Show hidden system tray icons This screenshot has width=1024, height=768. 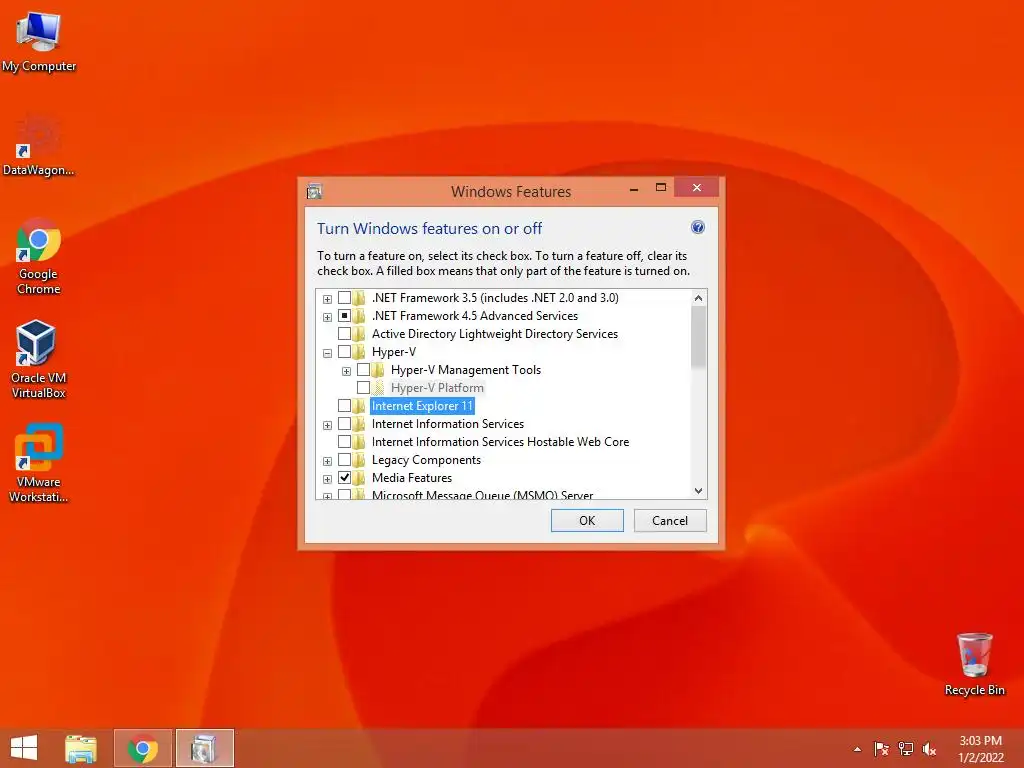857,749
